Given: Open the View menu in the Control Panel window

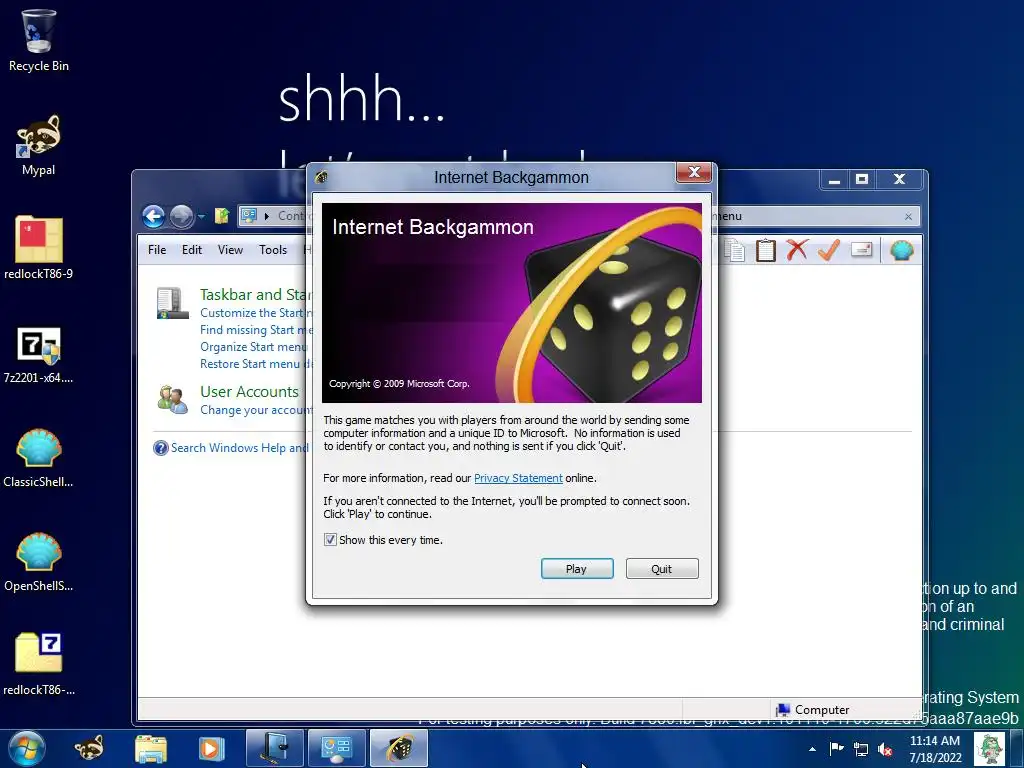Looking at the screenshot, I should point(230,249).
